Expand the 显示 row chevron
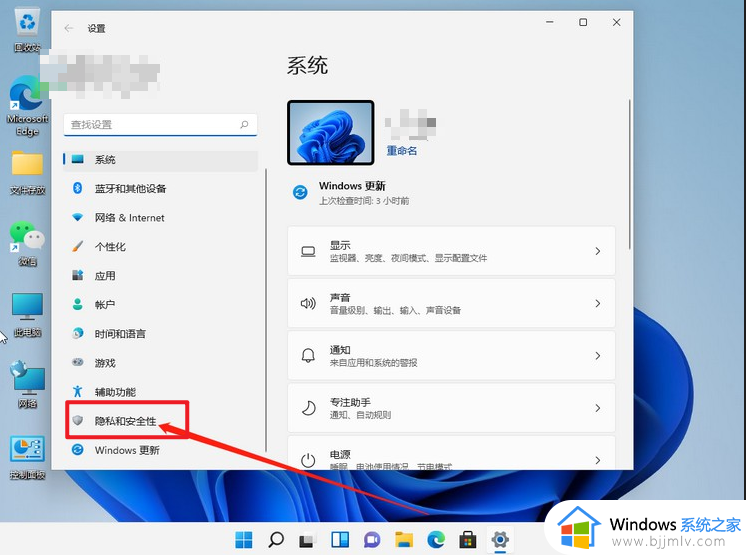This screenshot has width=746, height=555. tap(598, 251)
